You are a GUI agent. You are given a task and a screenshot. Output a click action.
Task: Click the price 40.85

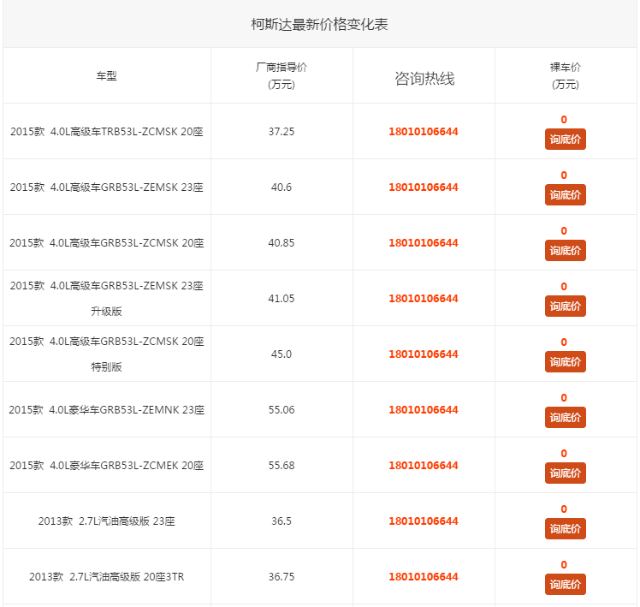click(x=281, y=243)
